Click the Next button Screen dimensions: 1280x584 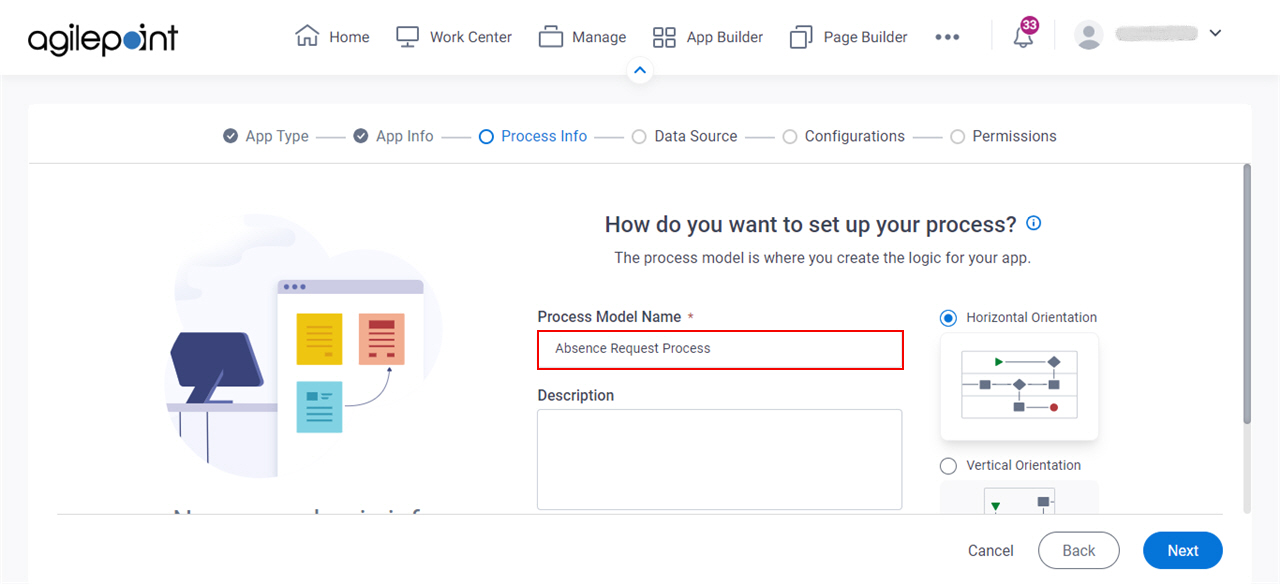[1183, 551]
